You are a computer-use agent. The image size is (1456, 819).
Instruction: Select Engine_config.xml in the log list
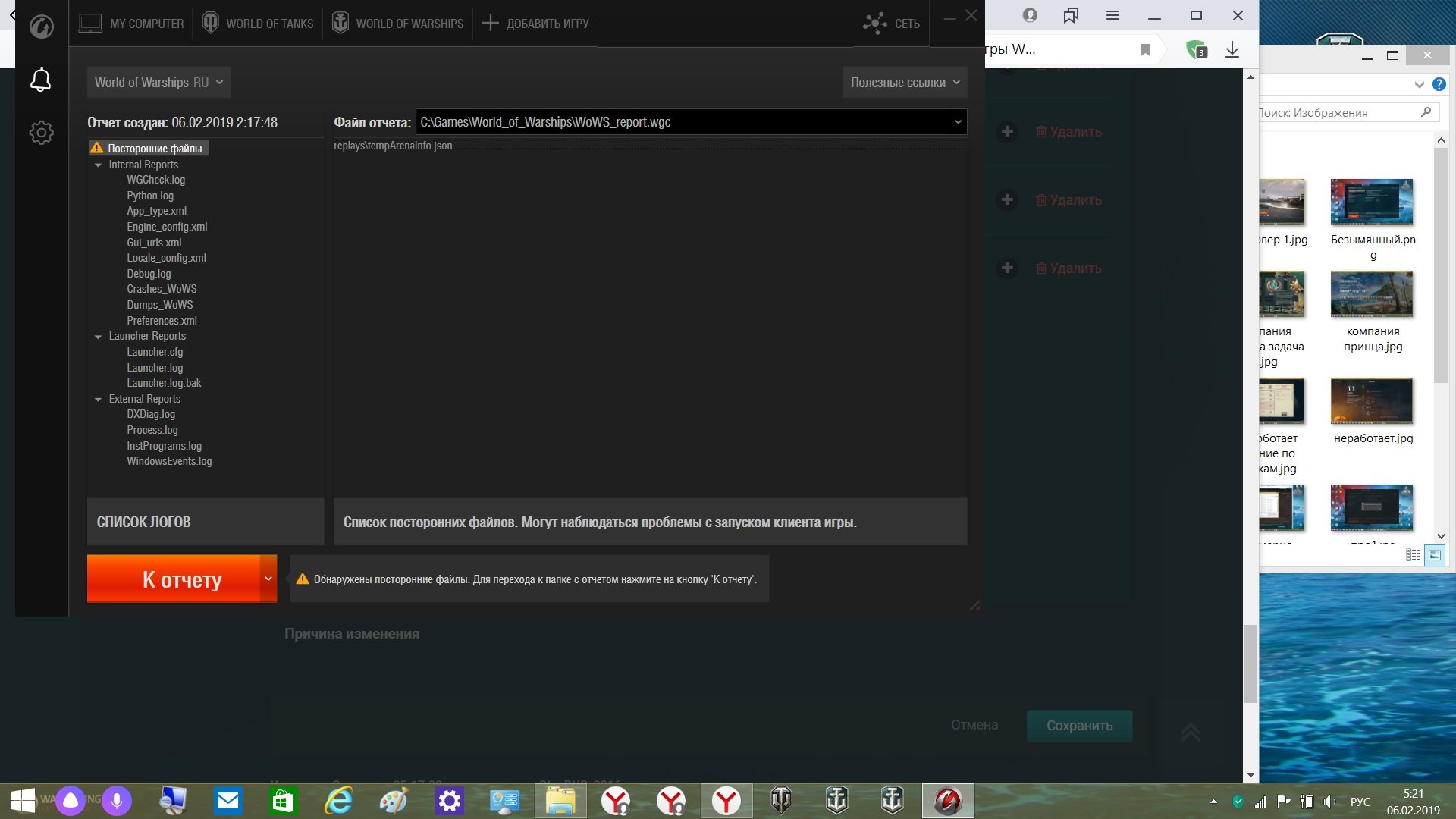pyautogui.click(x=167, y=227)
